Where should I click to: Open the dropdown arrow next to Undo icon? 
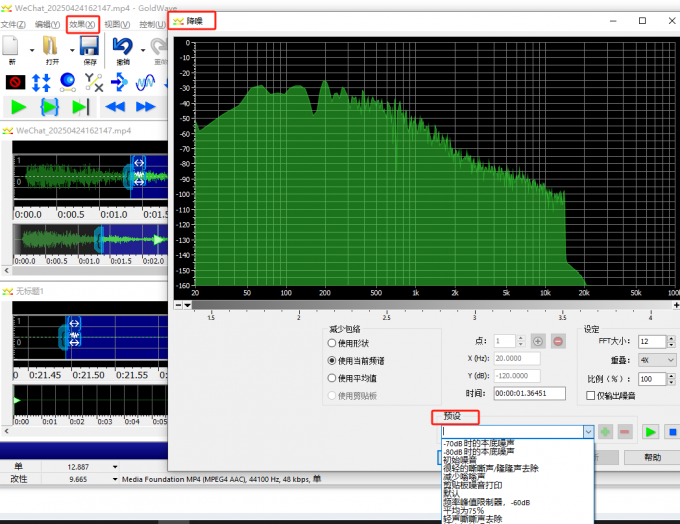[x=143, y=50]
